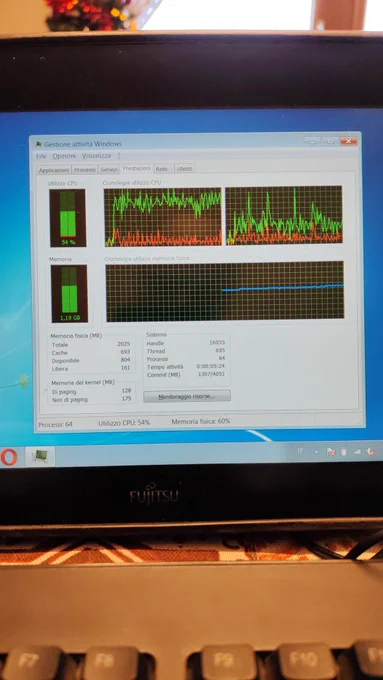383x680 pixels.
Task: Click the physical memory history graph
Action: click(225, 291)
